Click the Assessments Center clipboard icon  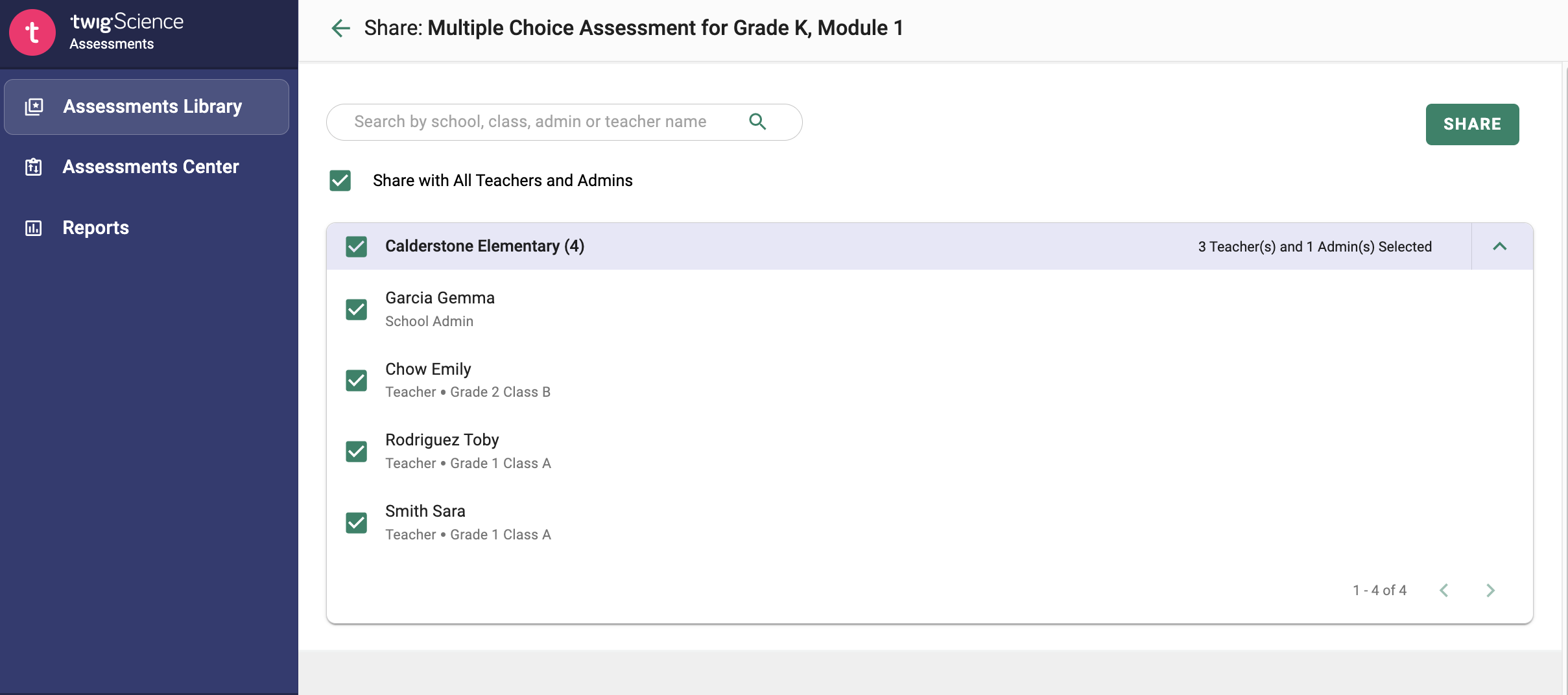[34, 167]
